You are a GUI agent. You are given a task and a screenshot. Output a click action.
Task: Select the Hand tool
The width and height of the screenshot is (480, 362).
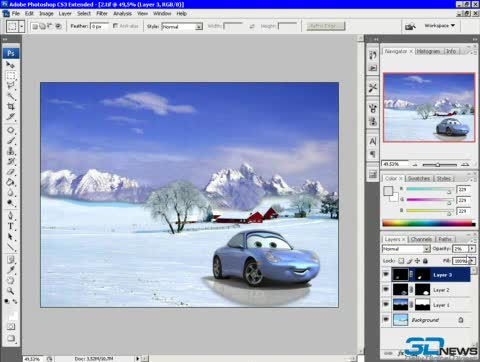pos(11,280)
